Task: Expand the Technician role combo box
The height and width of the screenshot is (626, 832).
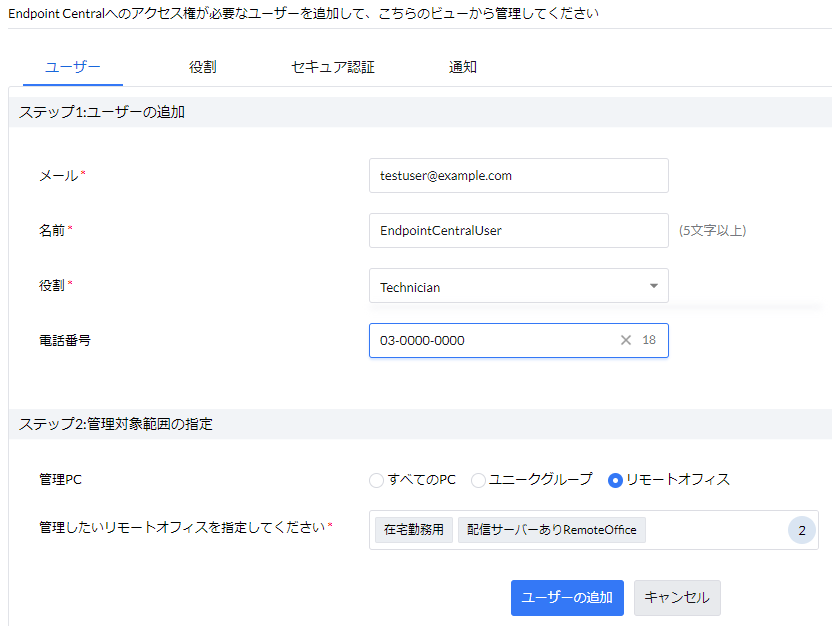Action: (518, 286)
